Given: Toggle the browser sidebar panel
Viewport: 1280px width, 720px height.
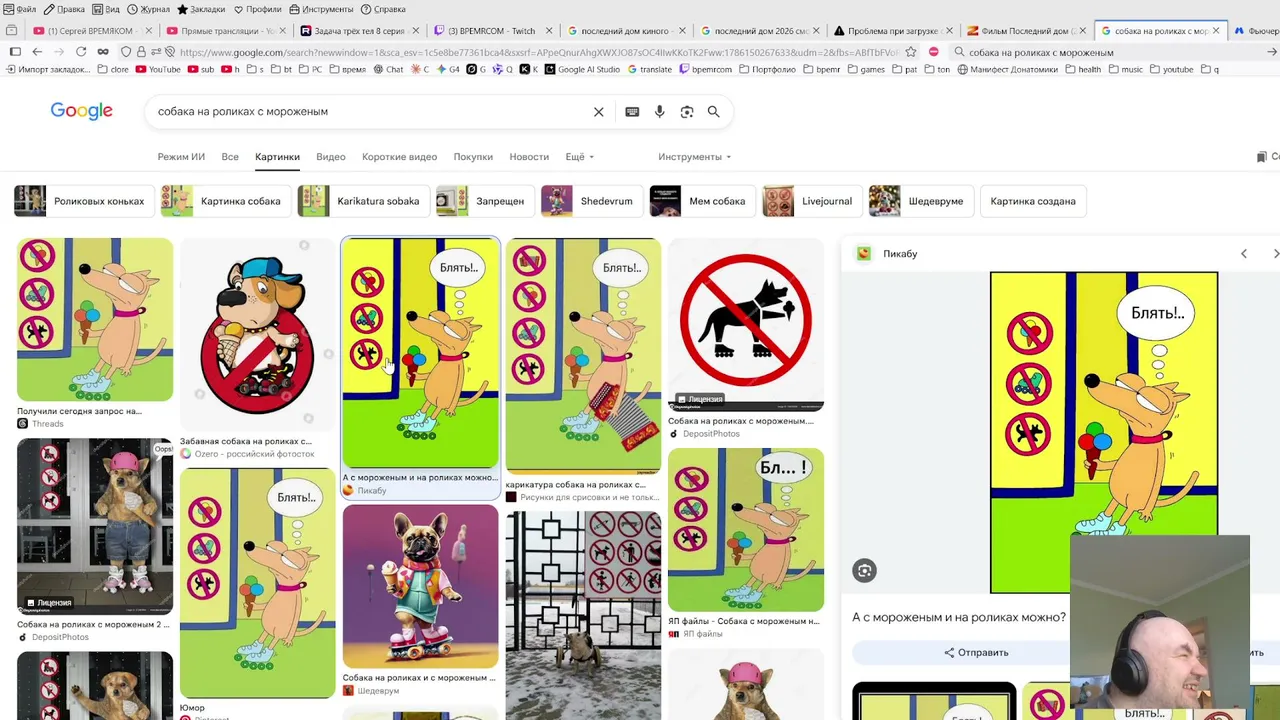Looking at the screenshot, I should point(15,52).
